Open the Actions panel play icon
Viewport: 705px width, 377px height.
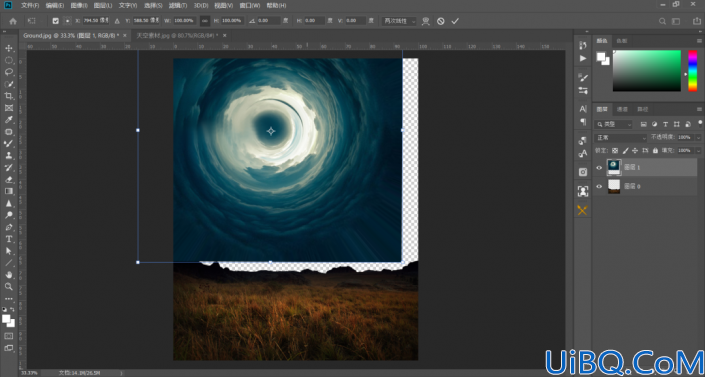coord(583,58)
